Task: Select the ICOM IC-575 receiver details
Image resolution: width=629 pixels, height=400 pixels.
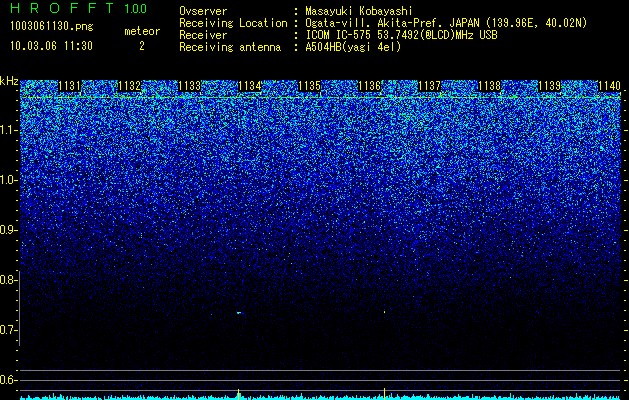Action: 401,35
